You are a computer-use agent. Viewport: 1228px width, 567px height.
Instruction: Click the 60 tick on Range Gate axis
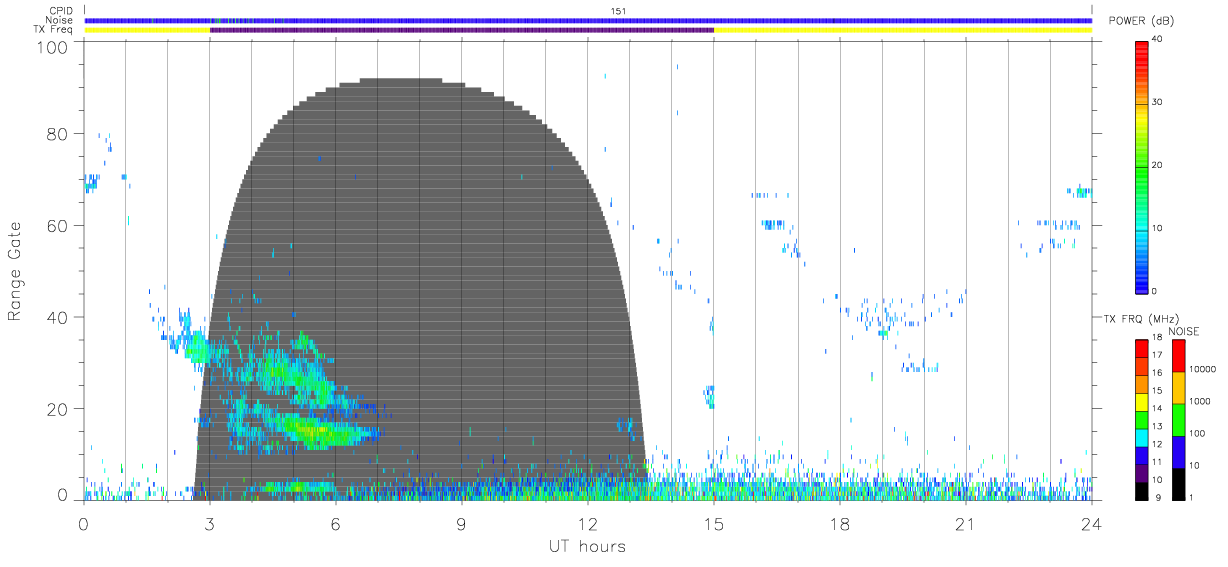58,225
